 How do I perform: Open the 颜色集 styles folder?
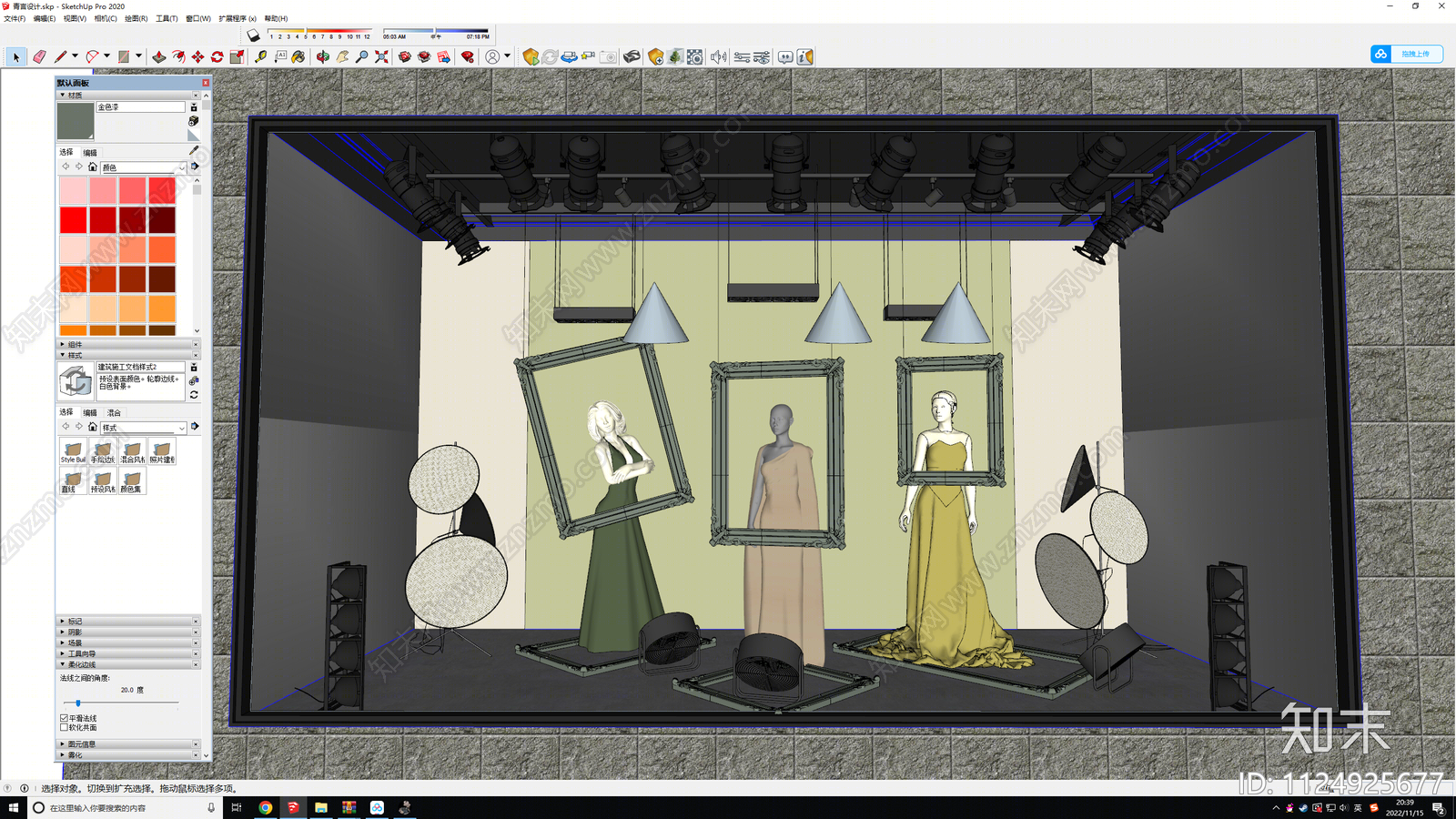click(x=131, y=481)
